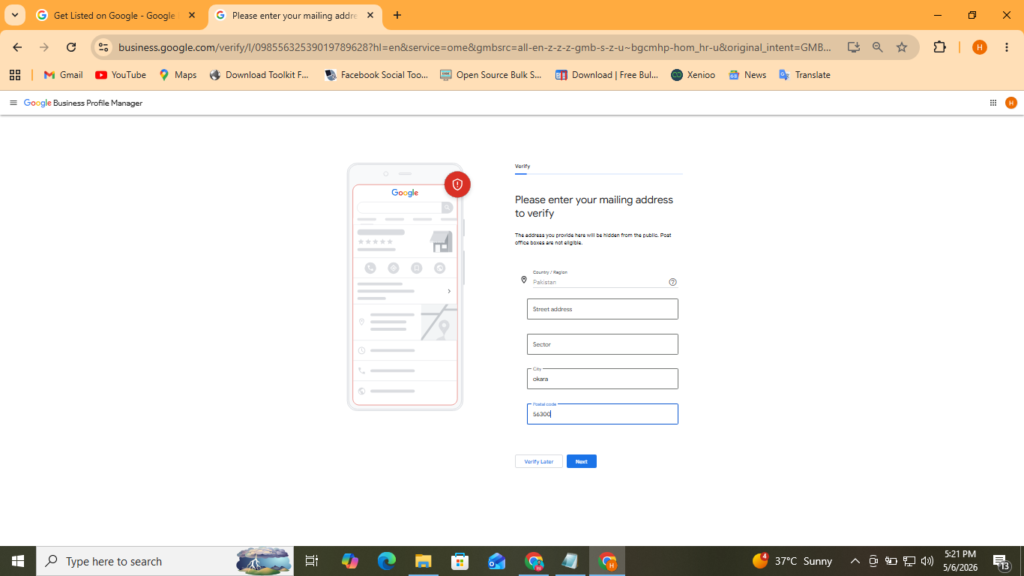Open the Extensions puzzle icon
This screenshot has height=576, width=1024.
tap(939, 47)
